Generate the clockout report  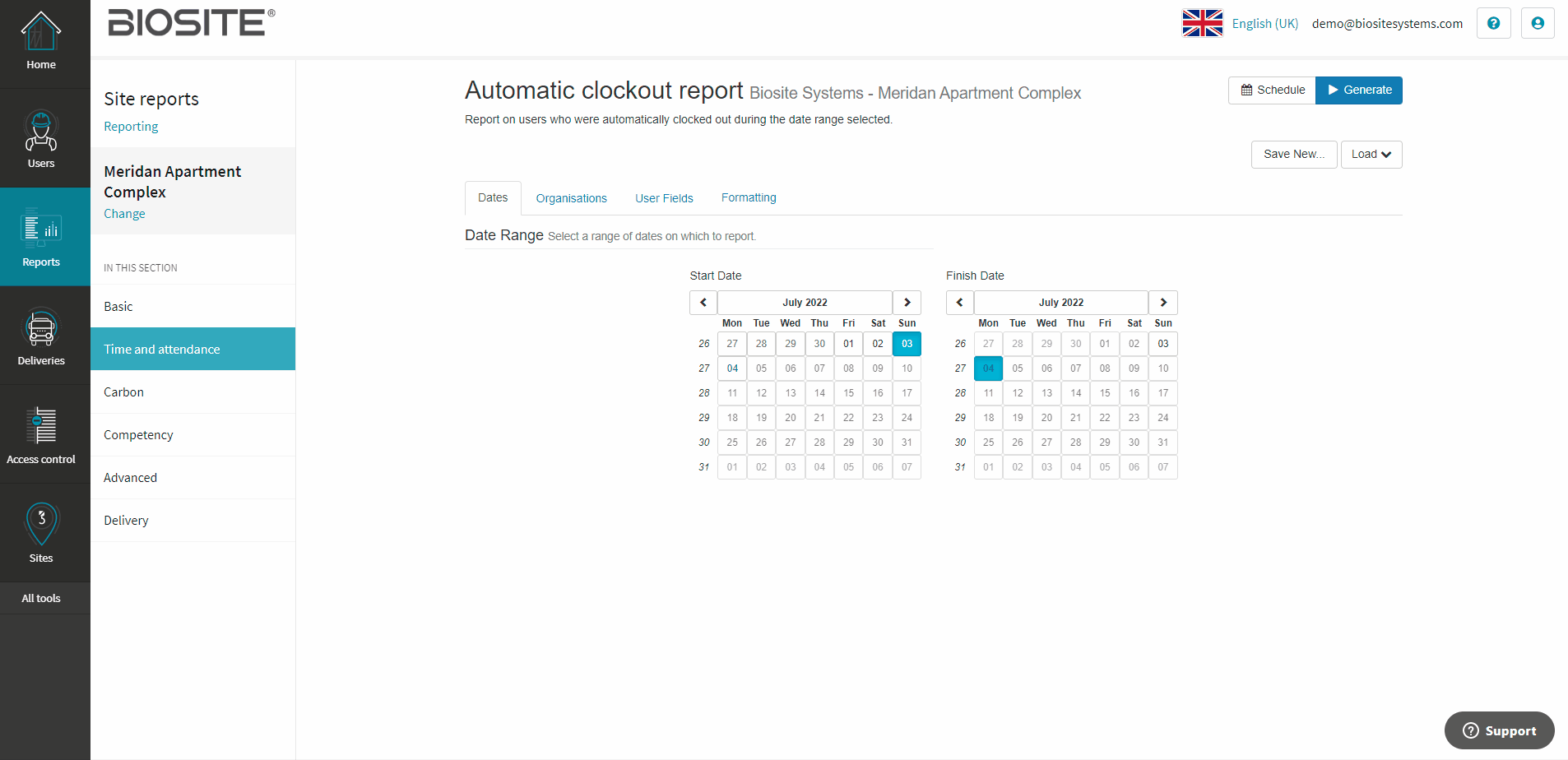1359,90
